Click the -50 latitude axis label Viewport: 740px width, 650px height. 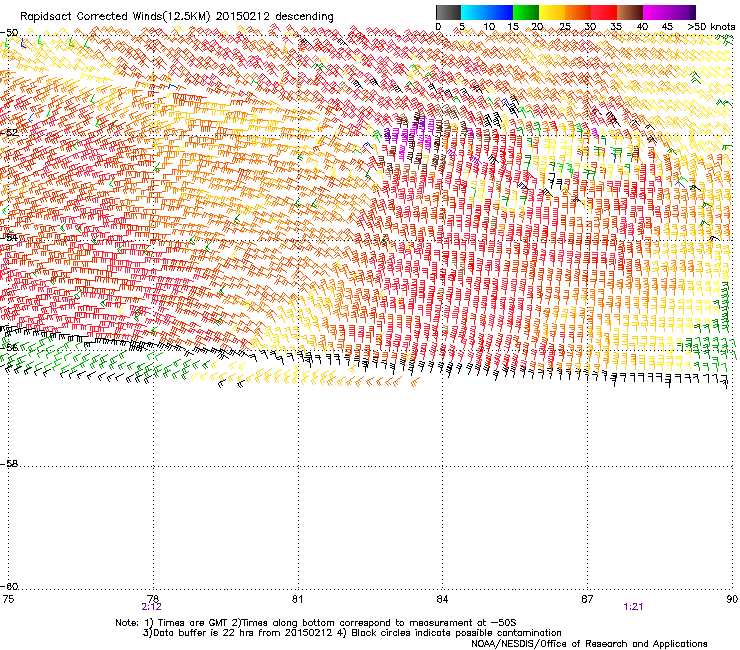pyautogui.click(x=9, y=33)
